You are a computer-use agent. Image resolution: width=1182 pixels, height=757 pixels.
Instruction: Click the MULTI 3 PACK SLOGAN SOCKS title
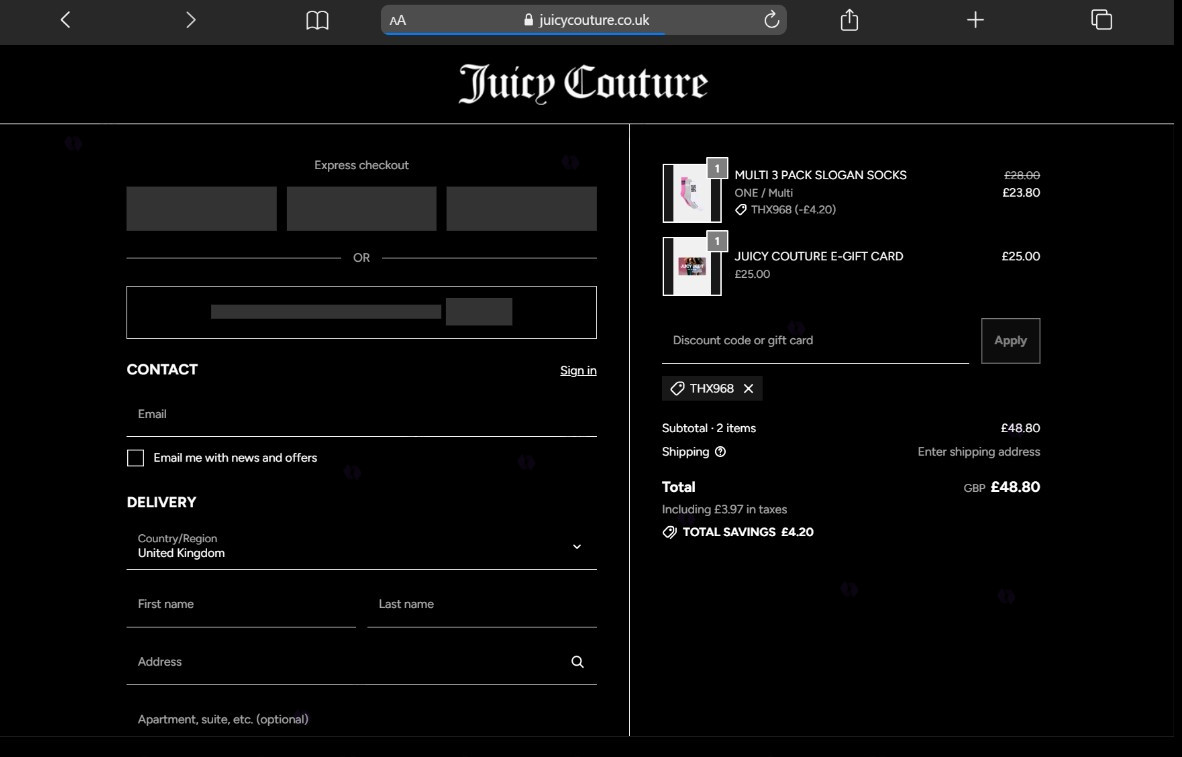pyautogui.click(x=820, y=175)
